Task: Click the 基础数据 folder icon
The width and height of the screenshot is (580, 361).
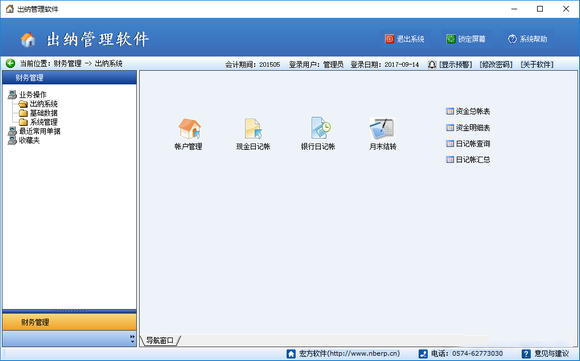Action: (23, 113)
